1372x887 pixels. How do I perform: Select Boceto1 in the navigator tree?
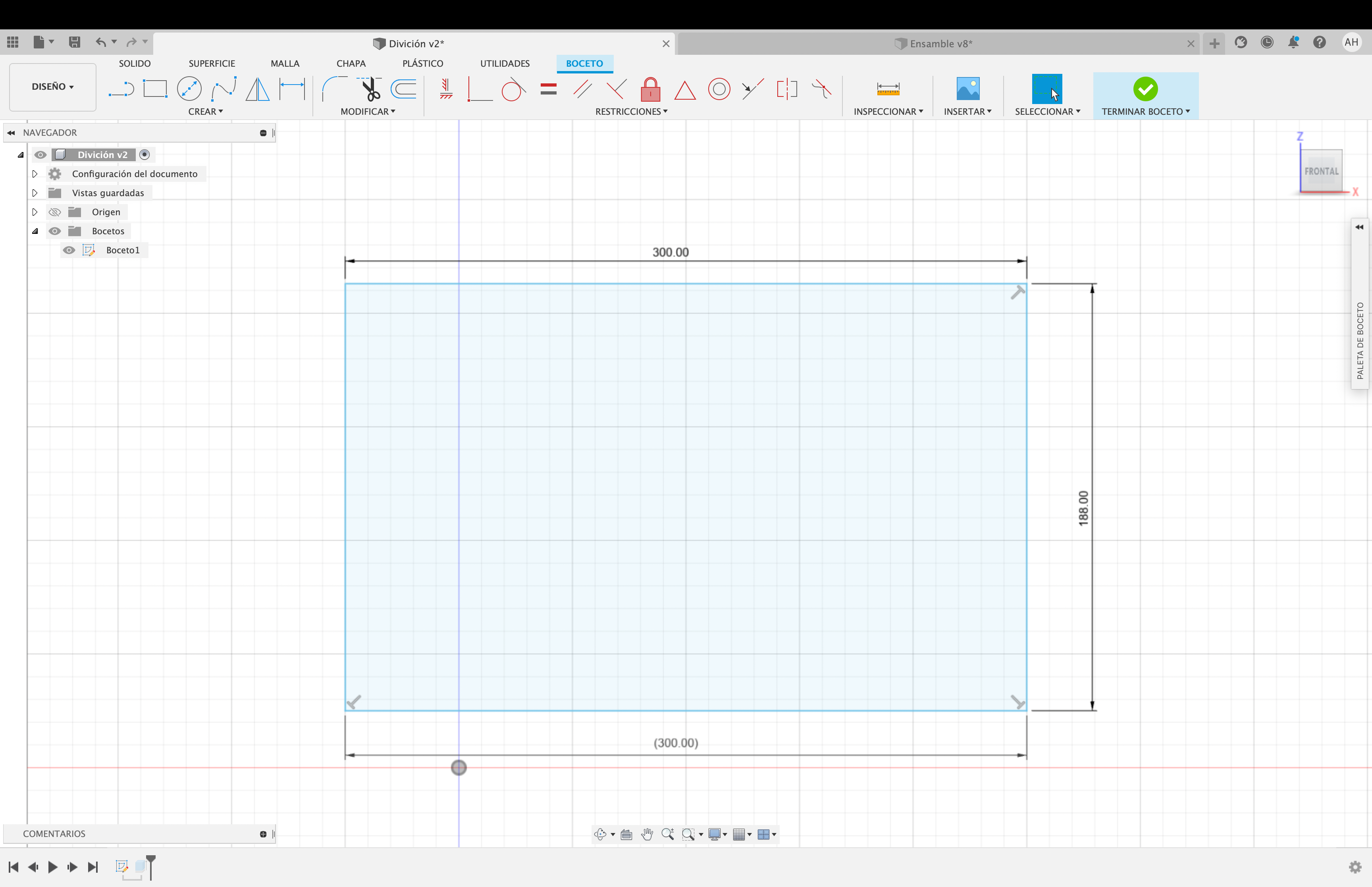122,249
